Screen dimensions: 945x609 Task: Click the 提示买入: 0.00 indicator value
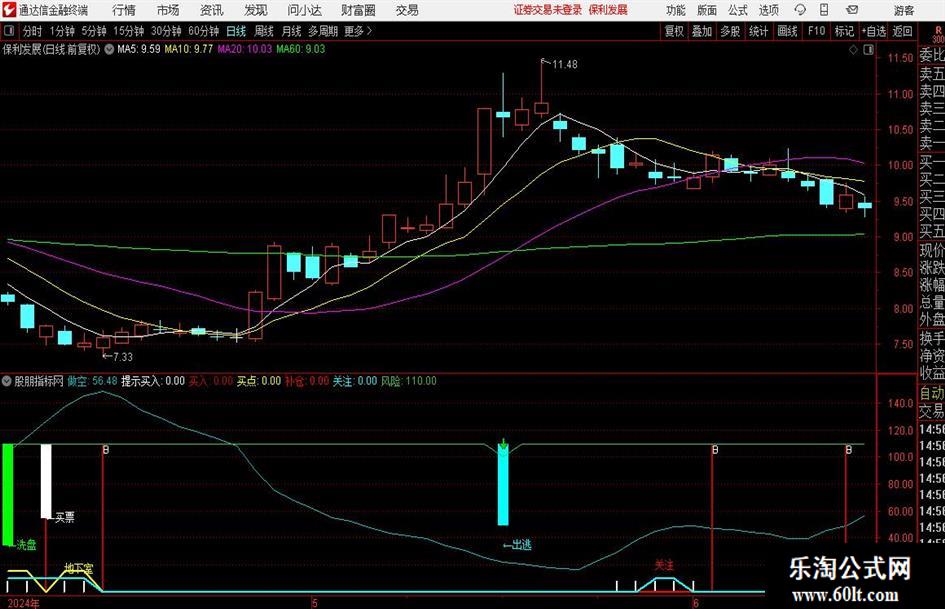(x=153, y=381)
